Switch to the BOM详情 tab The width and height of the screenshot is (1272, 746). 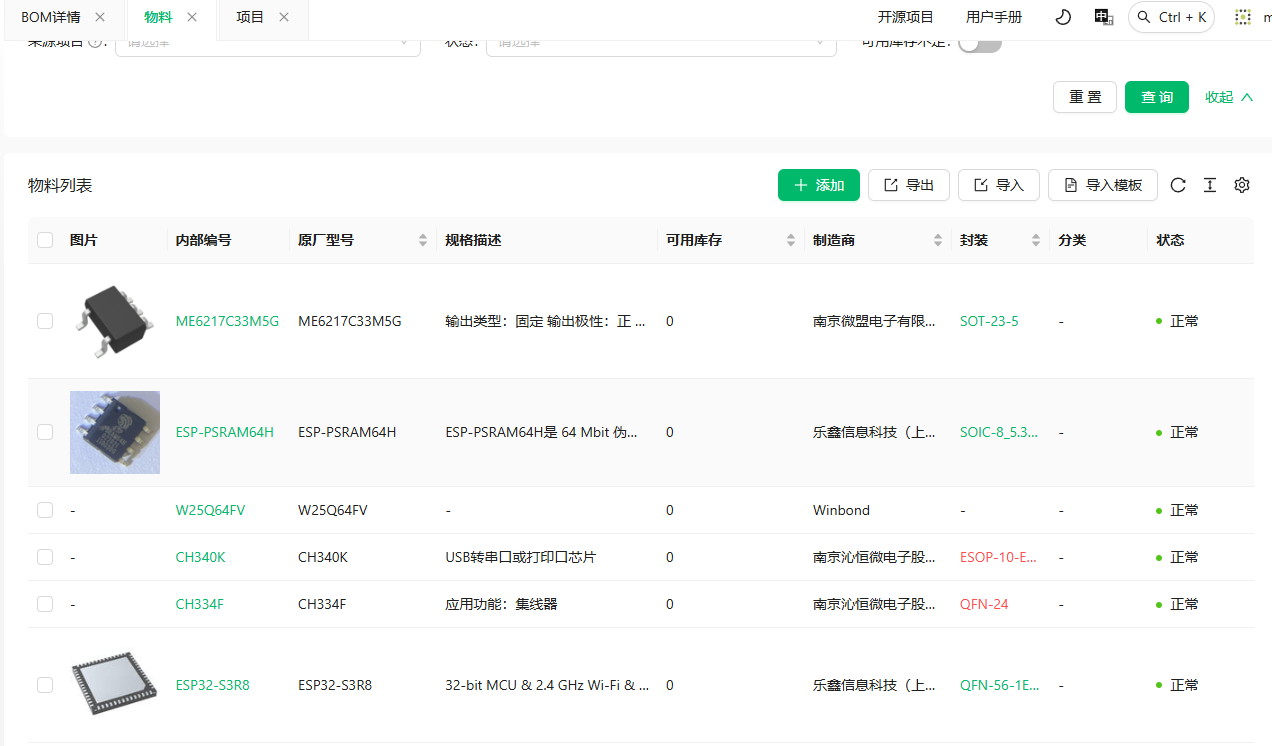(50, 17)
